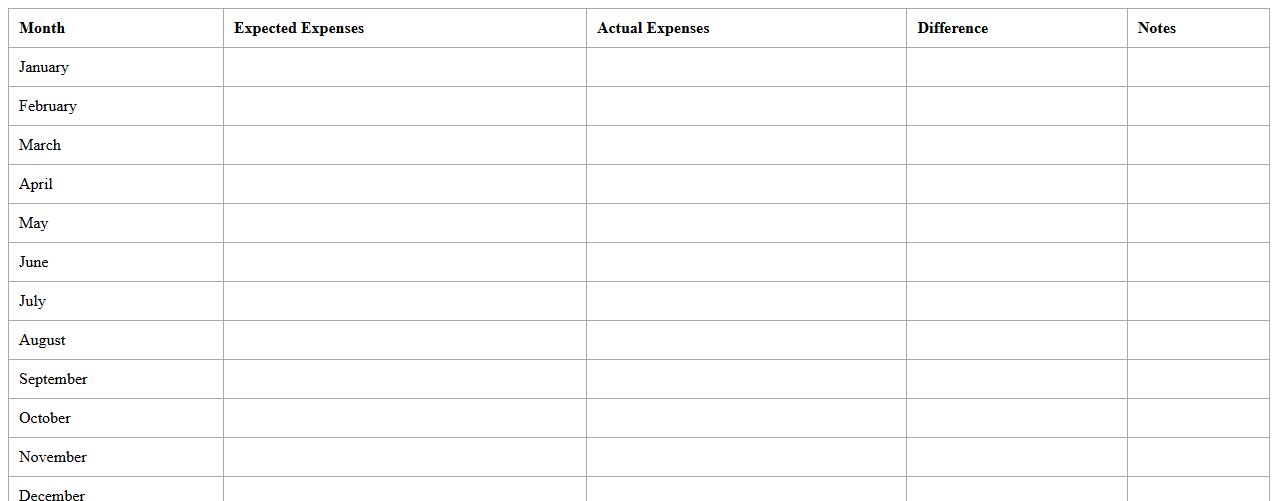Click the Expected Expenses column header
Image resolution: width=1278 pixels, height=501 pixels.
pos(299,28)
